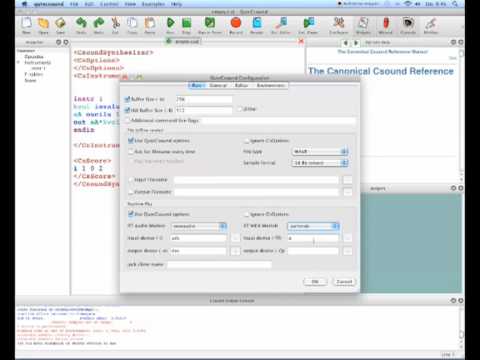Click the green Run play icon
Image resolution: width=480 pixels, height=360 pixels.
pyautogui.click(x=170, y=23)
